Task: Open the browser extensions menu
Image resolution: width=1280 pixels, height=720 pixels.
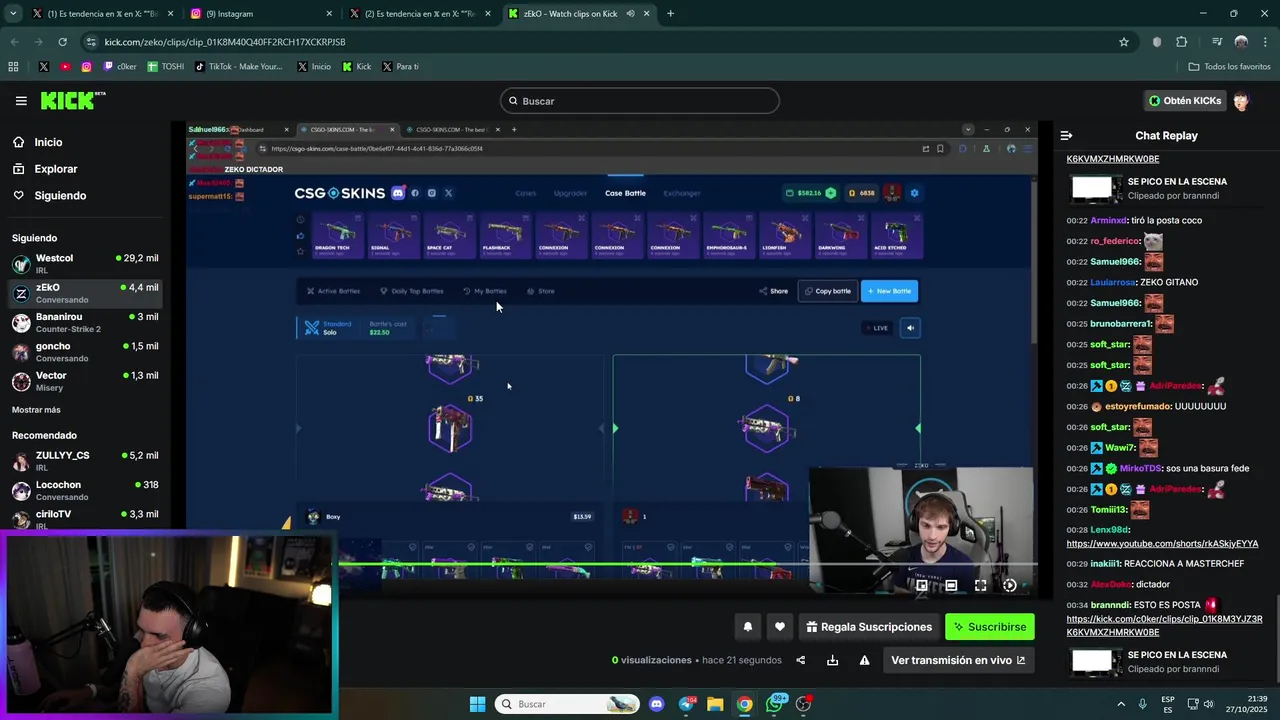Action: (1182, 42)
